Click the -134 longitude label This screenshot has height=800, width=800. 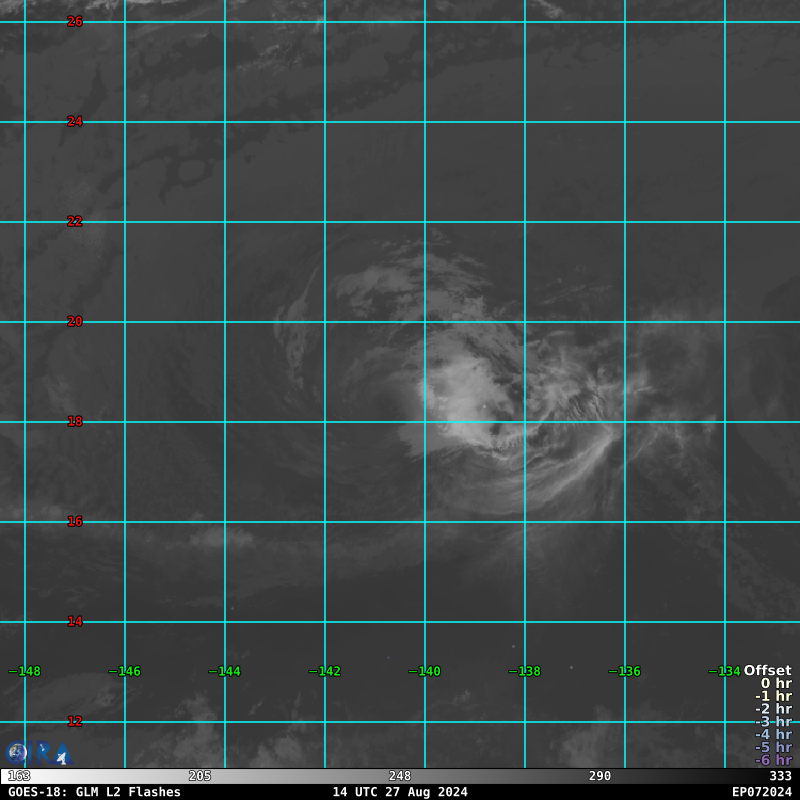click(727, 672)
